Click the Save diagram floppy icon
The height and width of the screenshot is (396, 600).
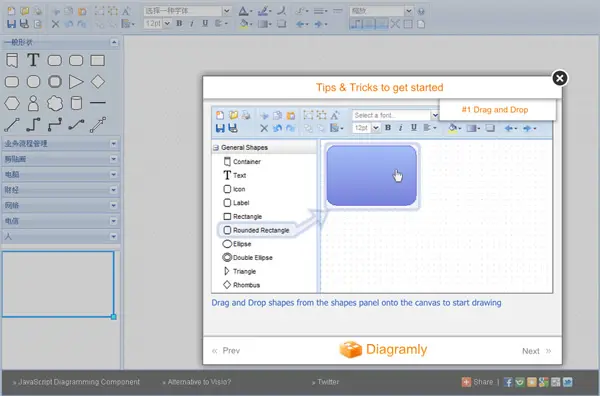11,24
